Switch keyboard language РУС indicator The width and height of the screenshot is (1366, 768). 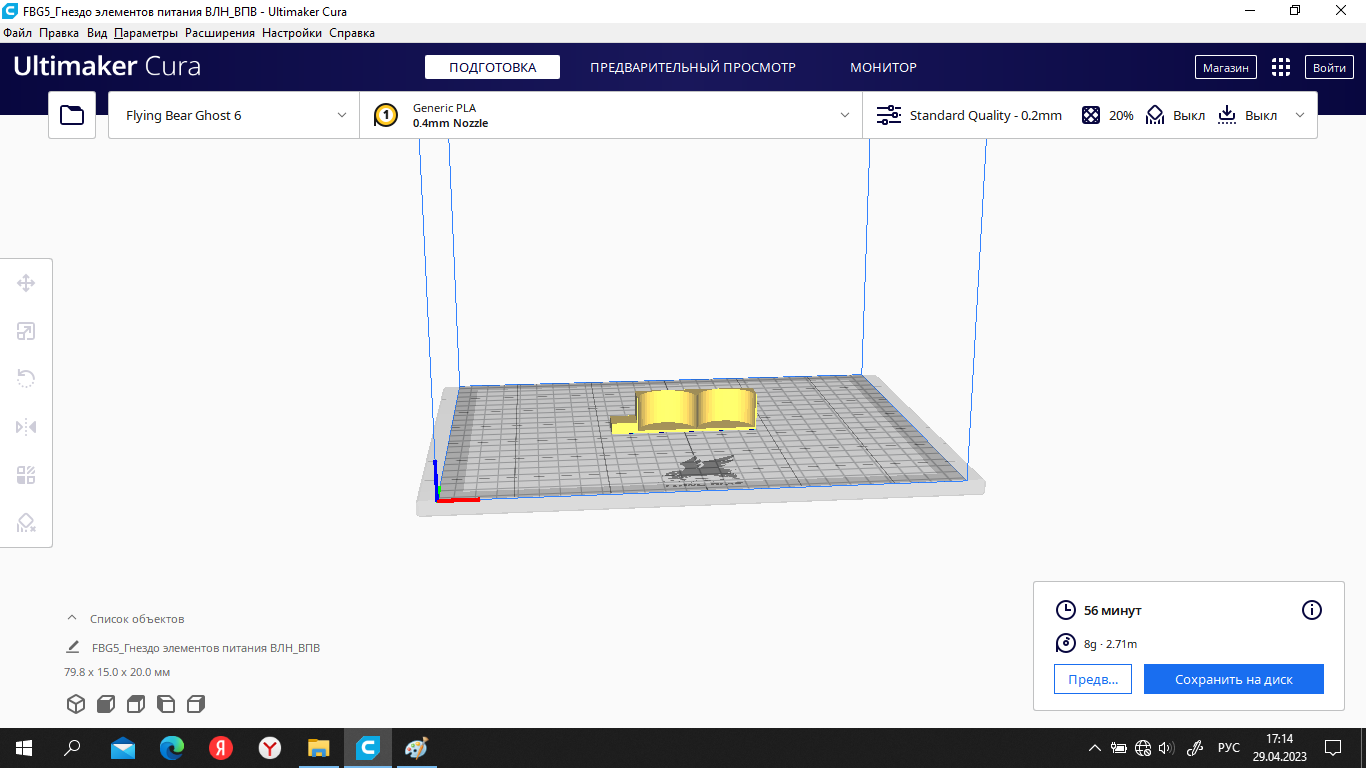point(1228,748)
